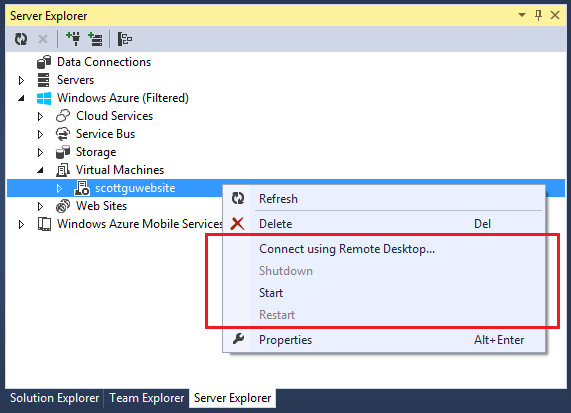
Task: Expand the Web Sites node
Action: pos(40,206)
